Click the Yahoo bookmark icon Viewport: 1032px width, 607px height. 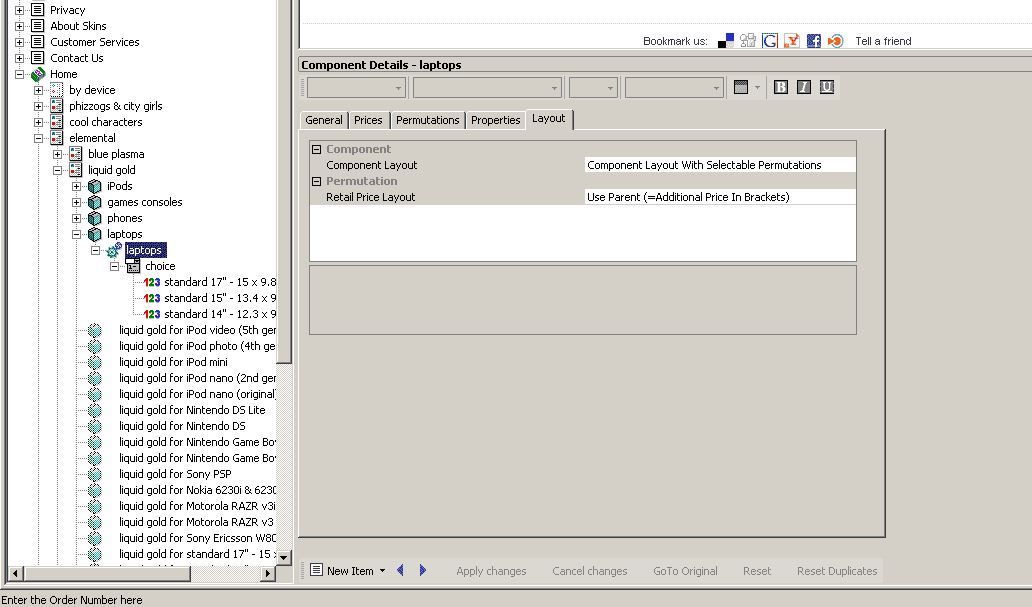click(x=791, y=41)
